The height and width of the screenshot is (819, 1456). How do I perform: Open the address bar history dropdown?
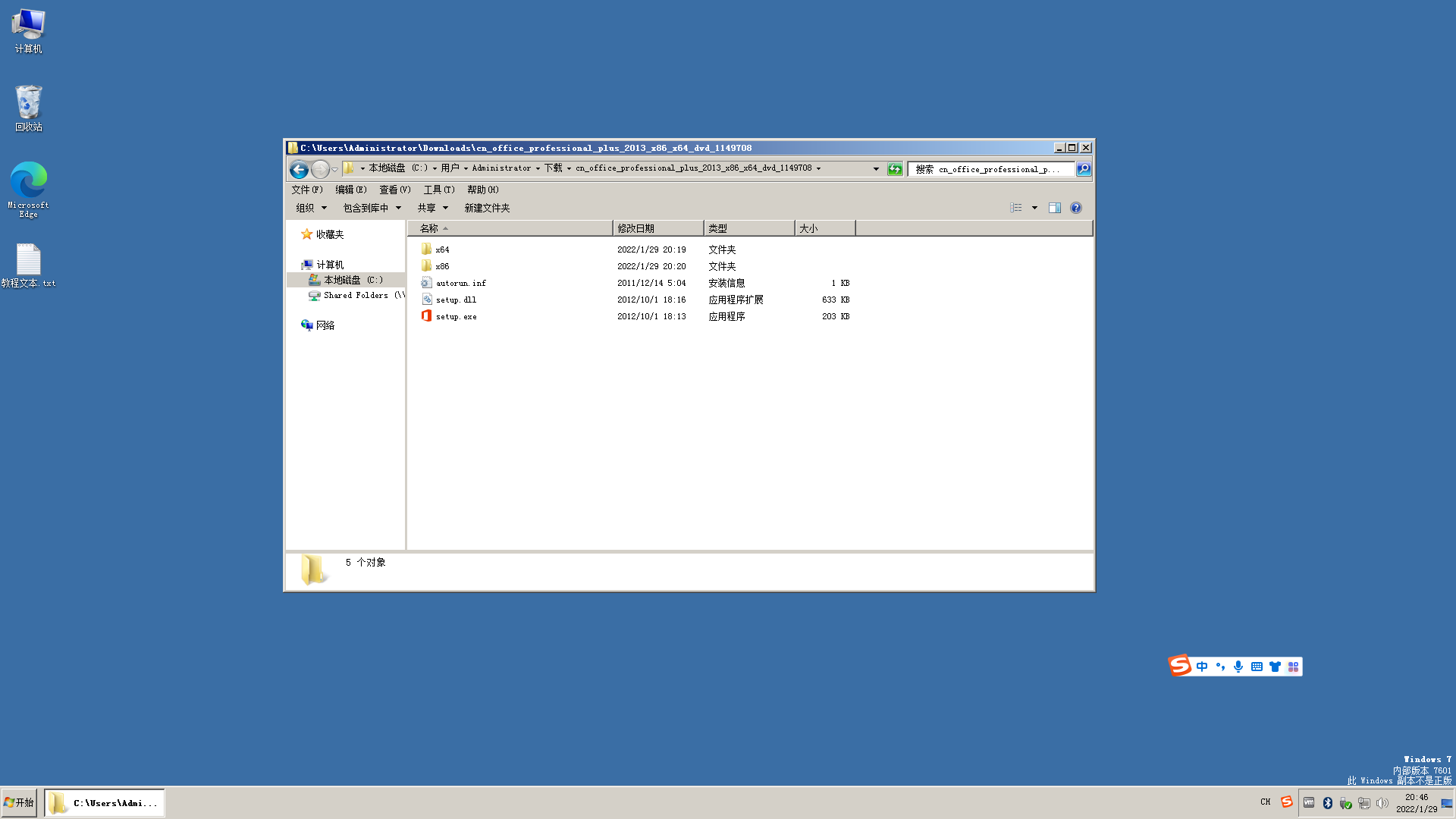pyautogui.click(x=876, y=169)
